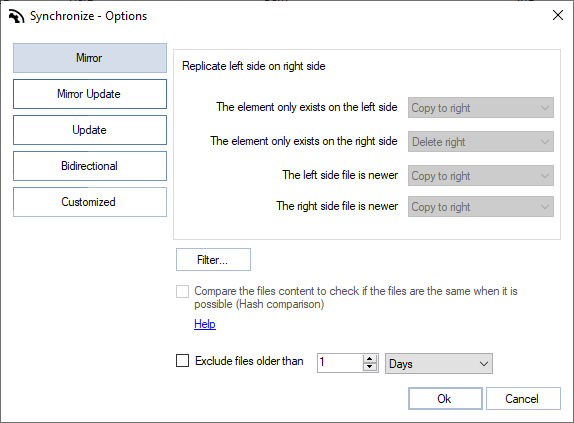This screenshot has width=574, height=423.
Task: Click the Synchronize app icon in title bar
Action: coord(16,16)
